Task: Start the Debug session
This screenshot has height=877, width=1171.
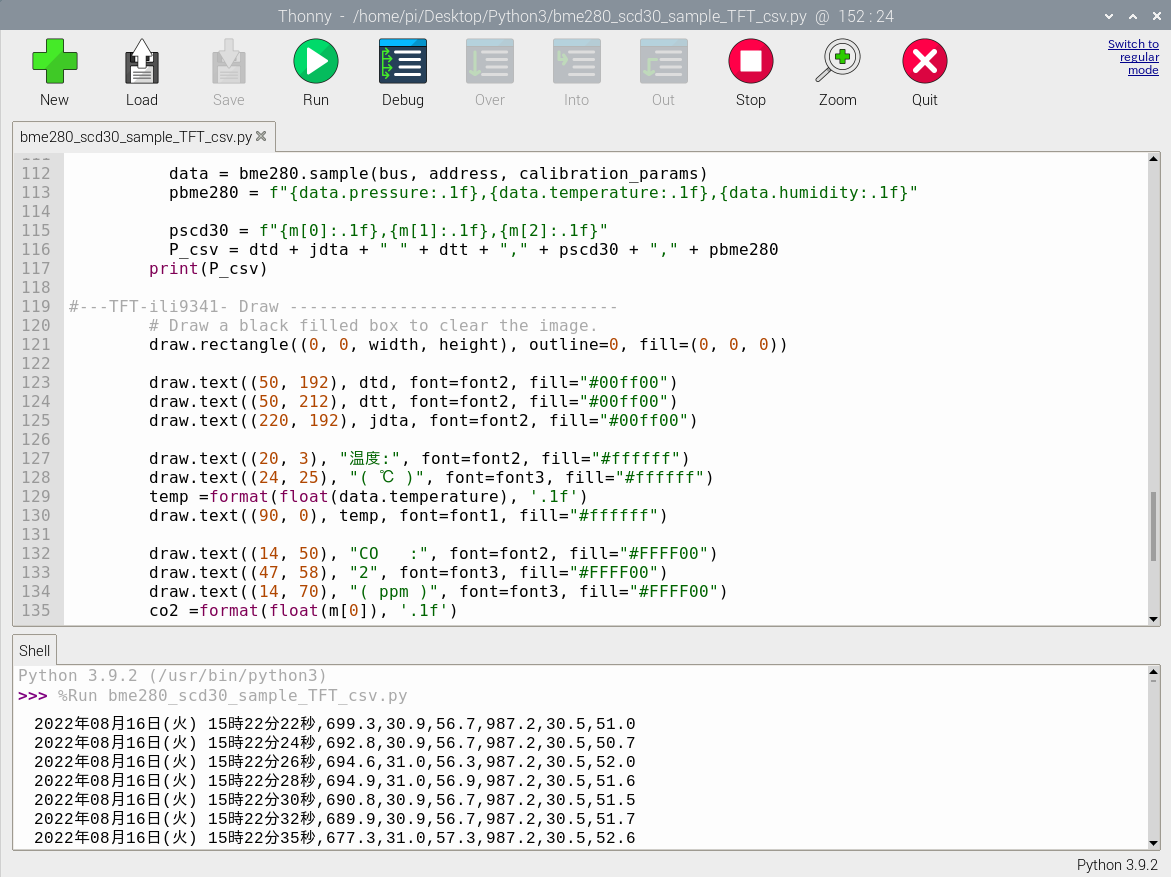Action: (x=402, y=61)
